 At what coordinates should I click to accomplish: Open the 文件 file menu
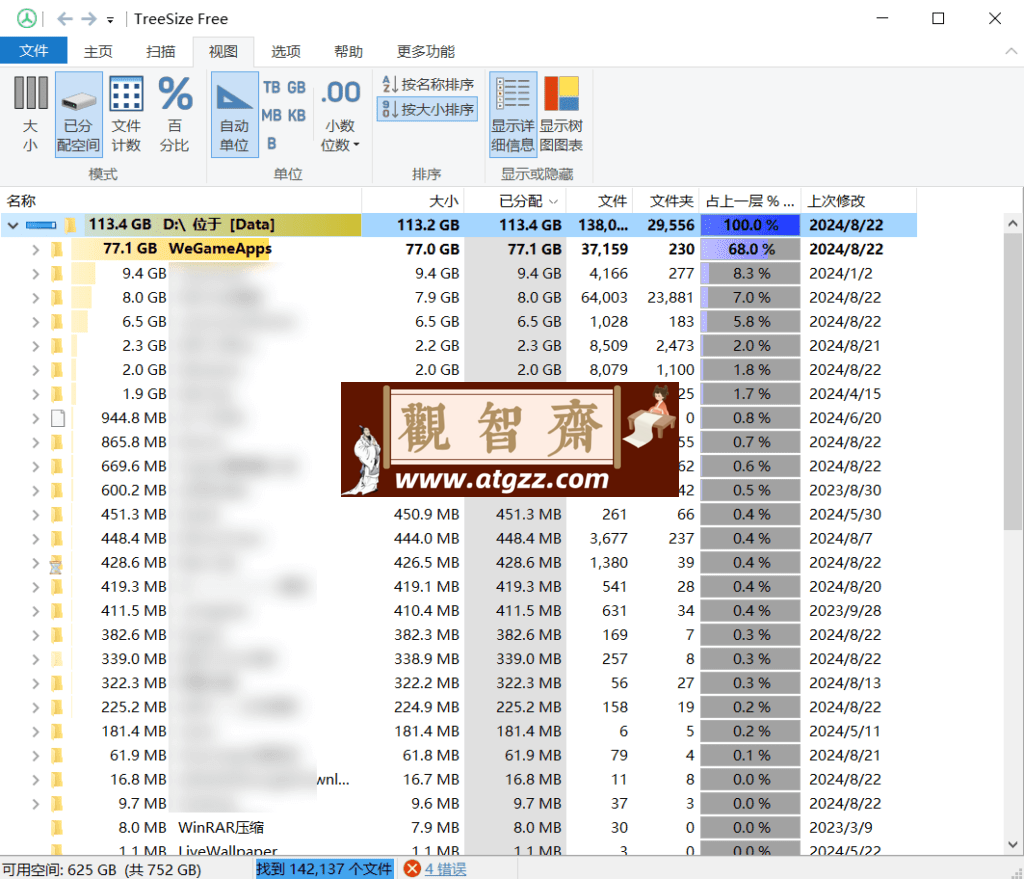tap(33, 51)
